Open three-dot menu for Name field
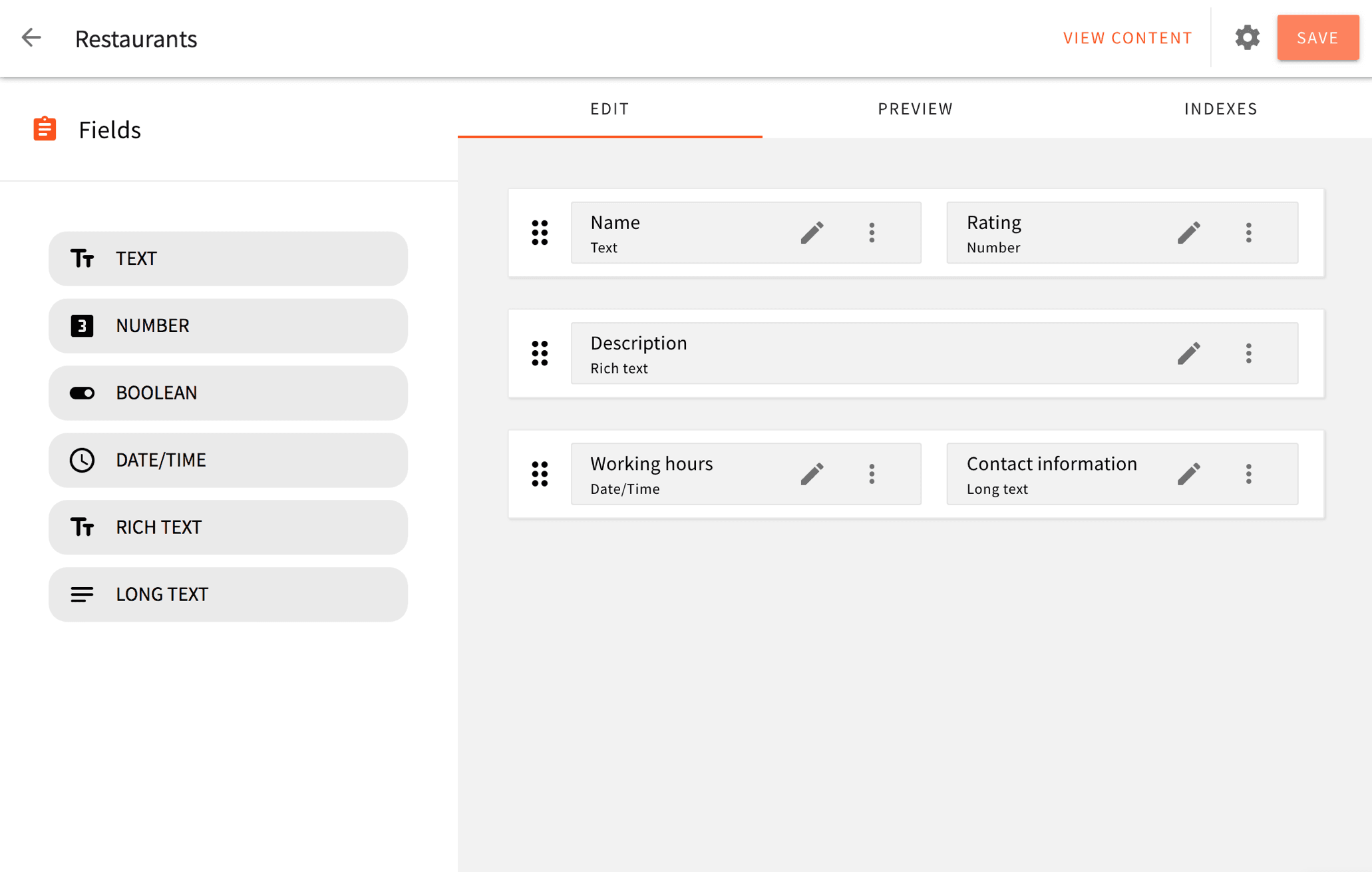The width and height of the screenshot is (1372, 872). pyautogui.click(x=872, y=233)
